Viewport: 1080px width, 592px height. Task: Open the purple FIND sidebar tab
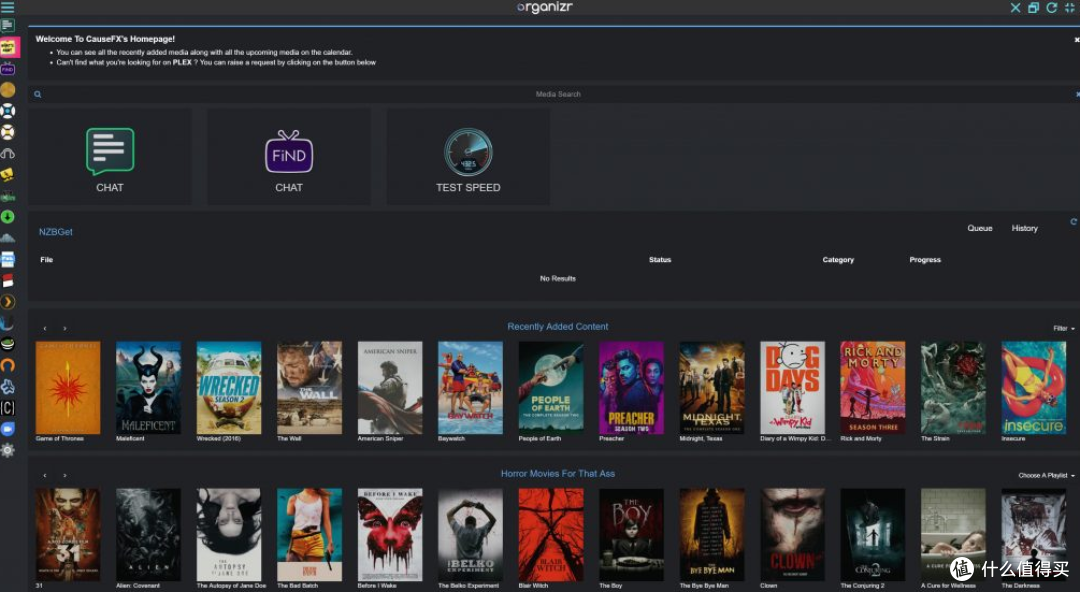coord(8,69)
